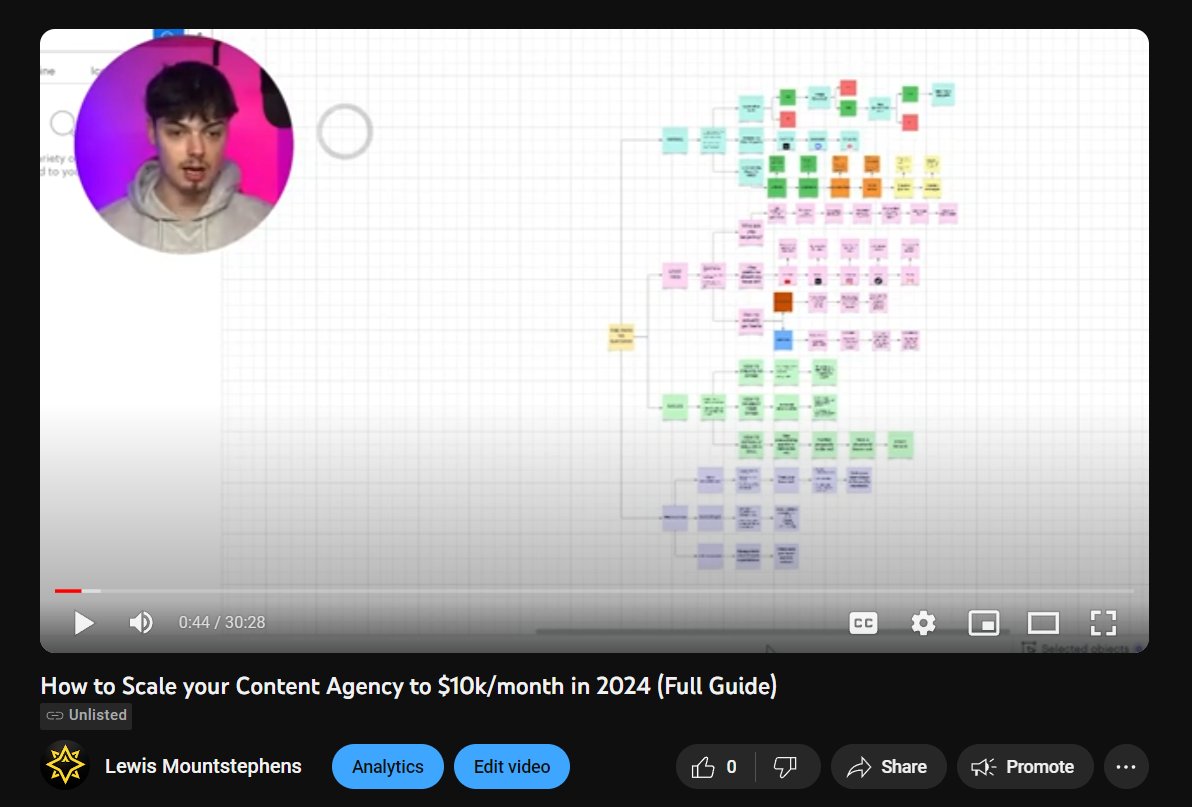Play the video
Screen dimensions: 1192x807
[84, 622]
